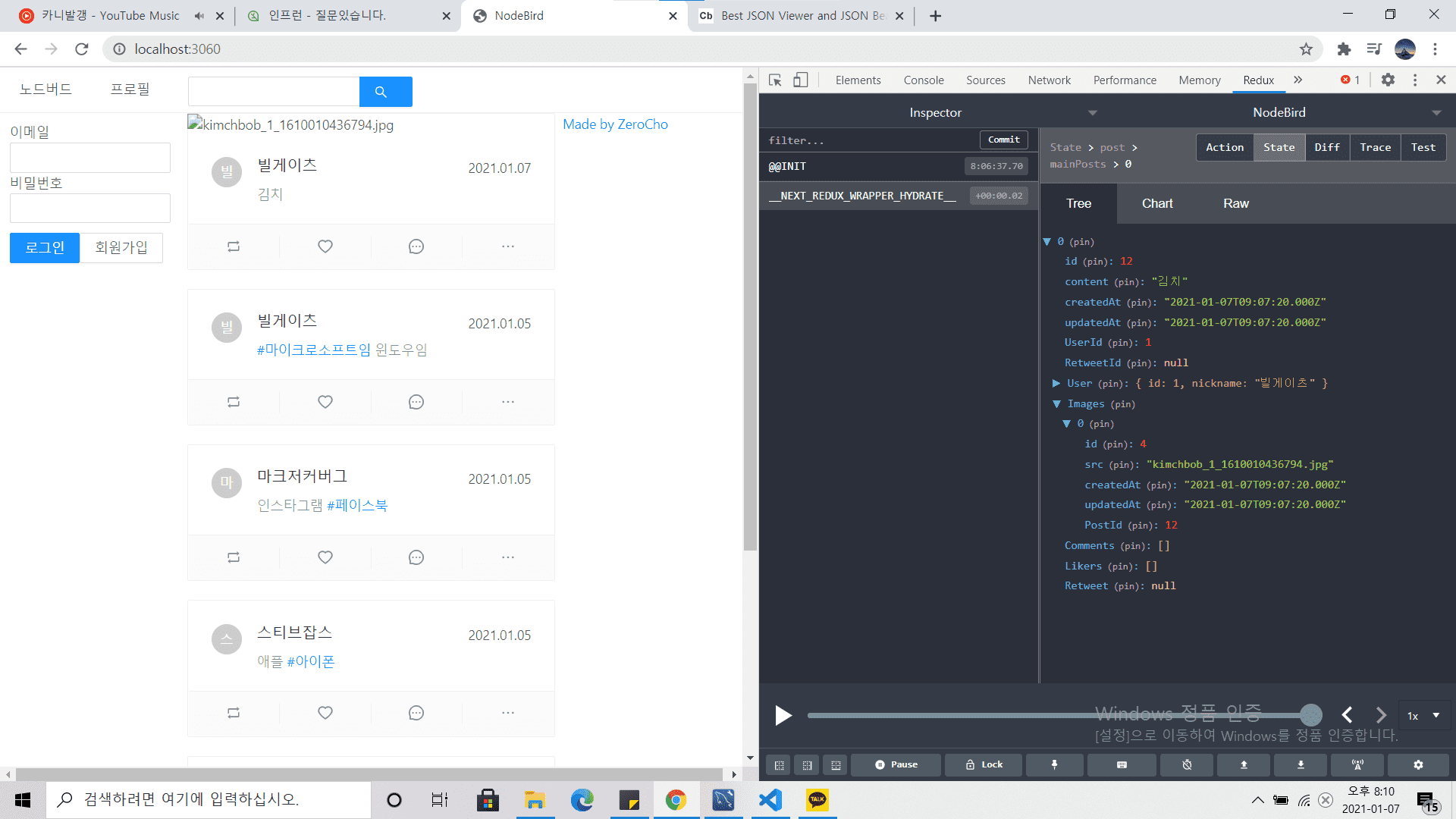Toggle the Lock changes button
This screenshot has width=1456, height=819.
tap(984, 764)
